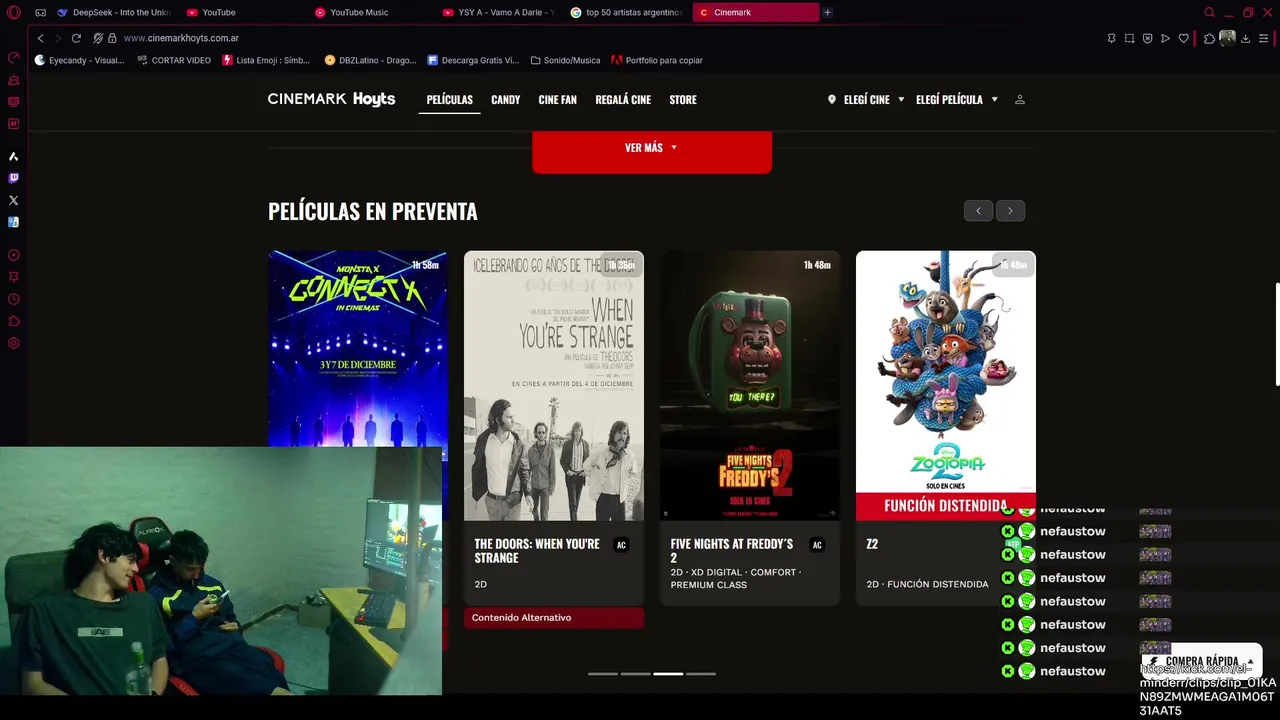Screen dimensions: 1280x720
Task: Open the Zootopia 2 poster
Action: [x=946, y=385]
